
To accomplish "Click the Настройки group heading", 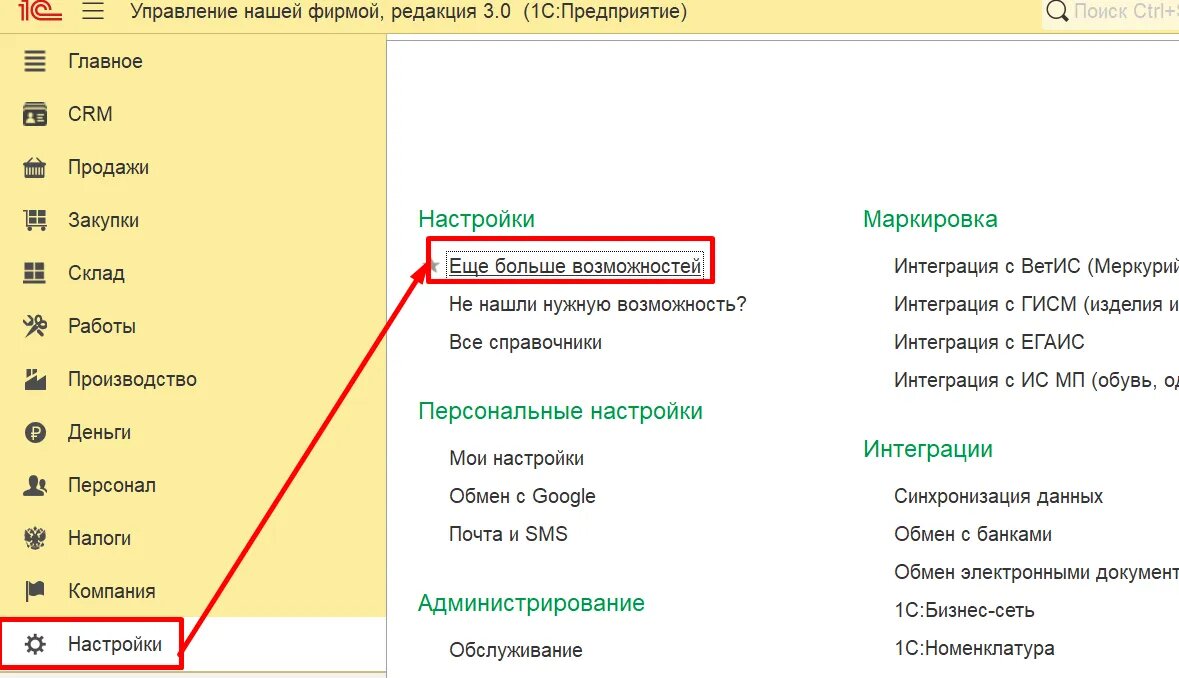I will point(477,219).
